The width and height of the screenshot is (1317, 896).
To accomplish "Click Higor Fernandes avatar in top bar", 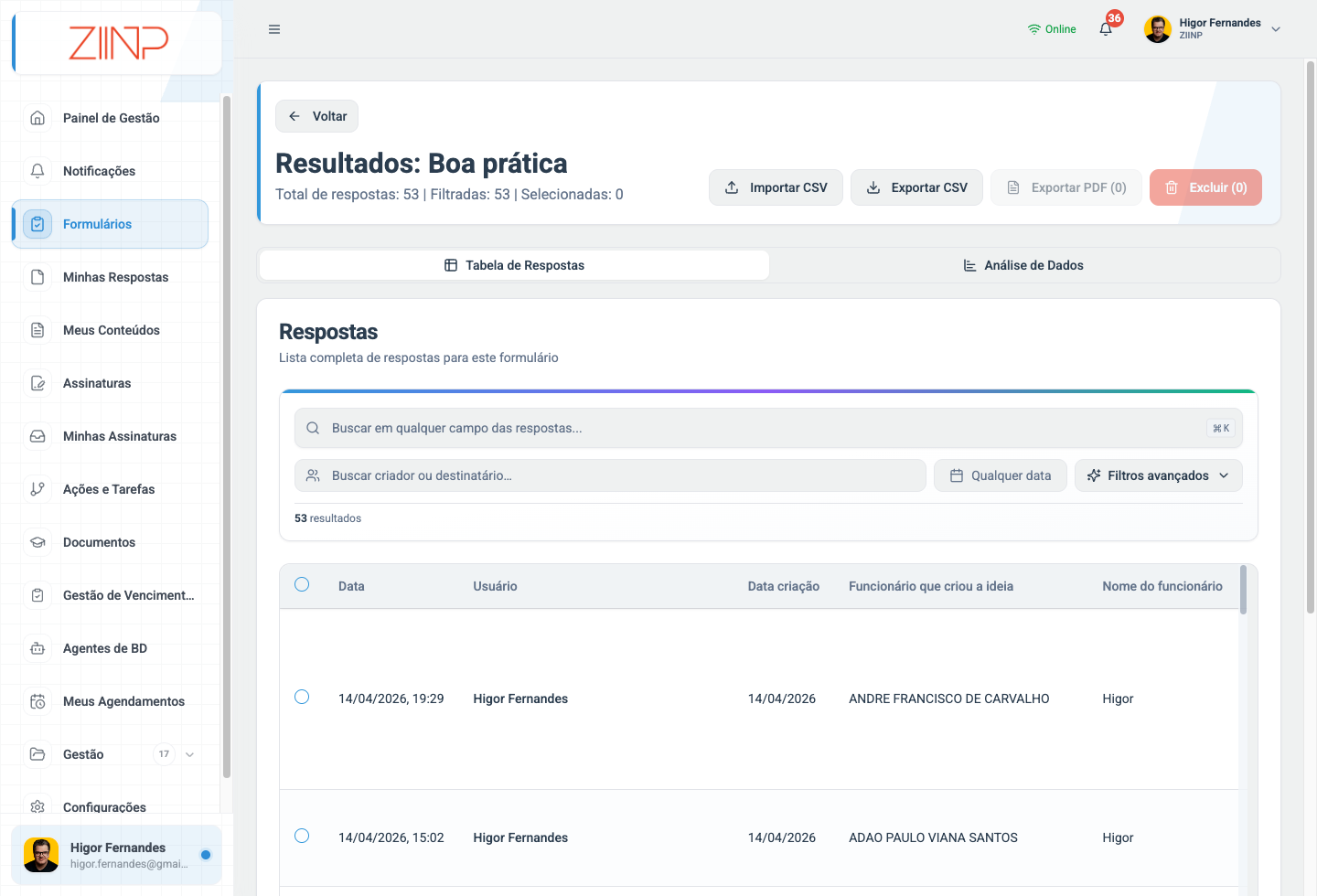I will click(1158, 29).
